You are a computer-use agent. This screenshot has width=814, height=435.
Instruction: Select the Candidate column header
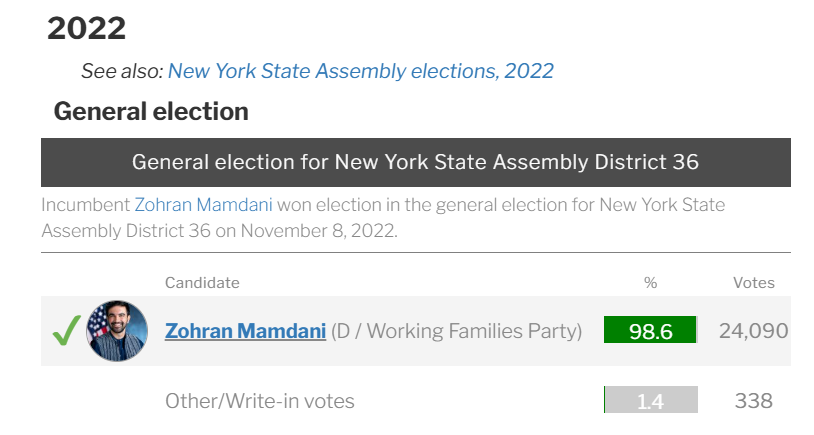pos(202,283)
